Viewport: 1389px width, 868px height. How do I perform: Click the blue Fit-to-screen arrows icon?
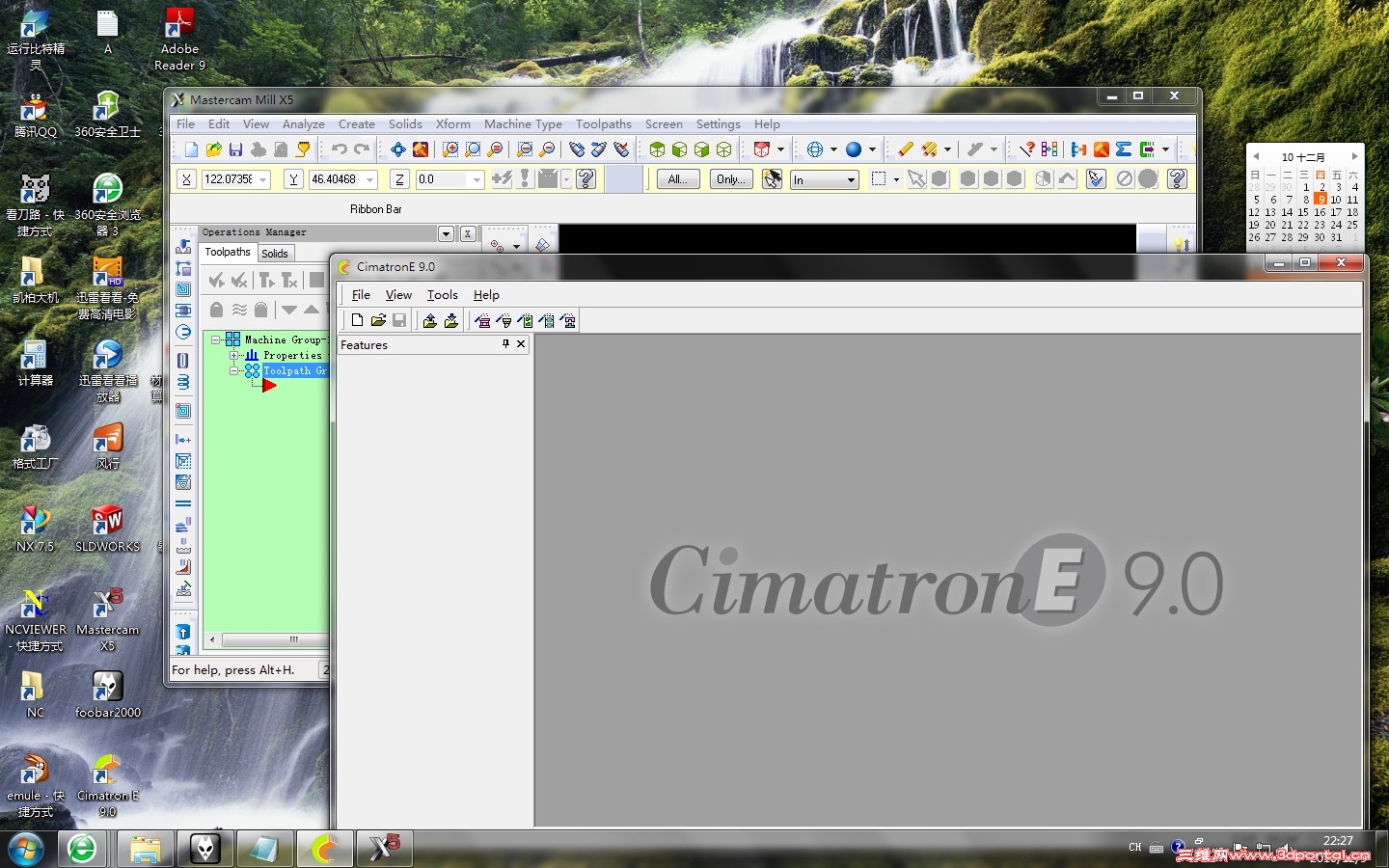tap(397, 149)
